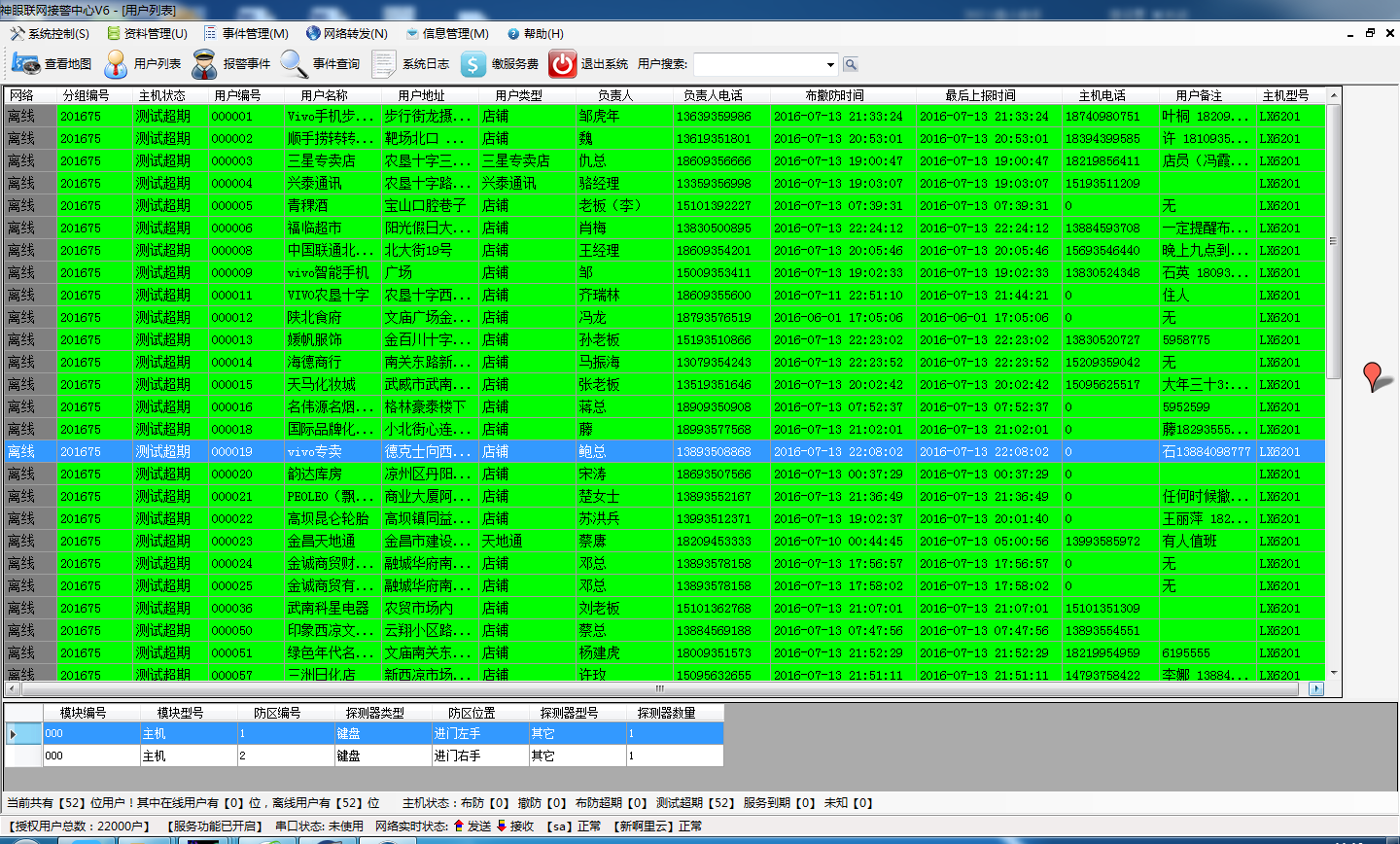Click the 系统控制 menu tools icon
This screenshot has height=844, width=1400.
coord(17,33)
